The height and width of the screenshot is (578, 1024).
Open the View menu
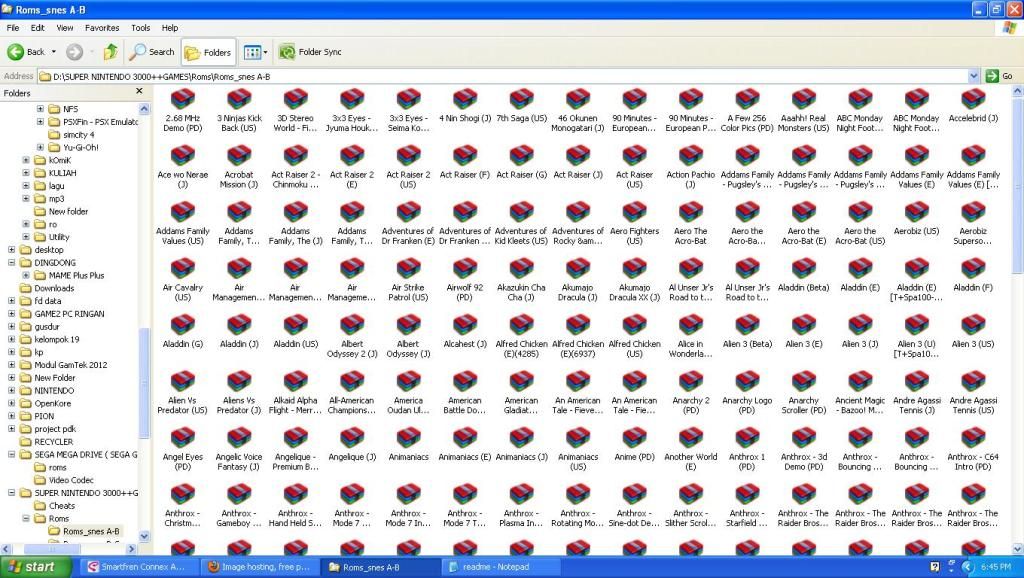pyautogui.click(x=65, y=28)
